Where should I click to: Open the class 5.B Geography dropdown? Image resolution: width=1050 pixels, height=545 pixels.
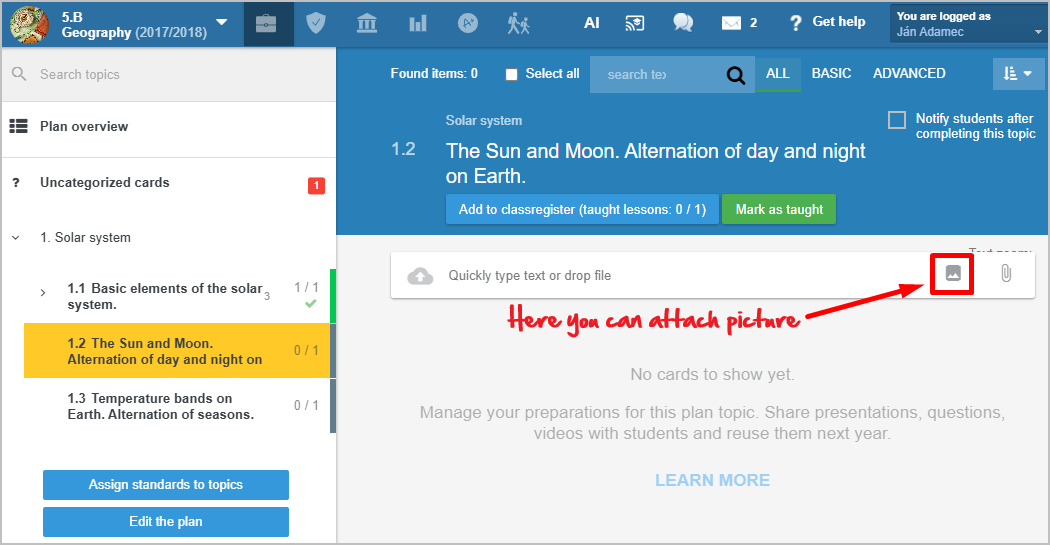[221, 23]
